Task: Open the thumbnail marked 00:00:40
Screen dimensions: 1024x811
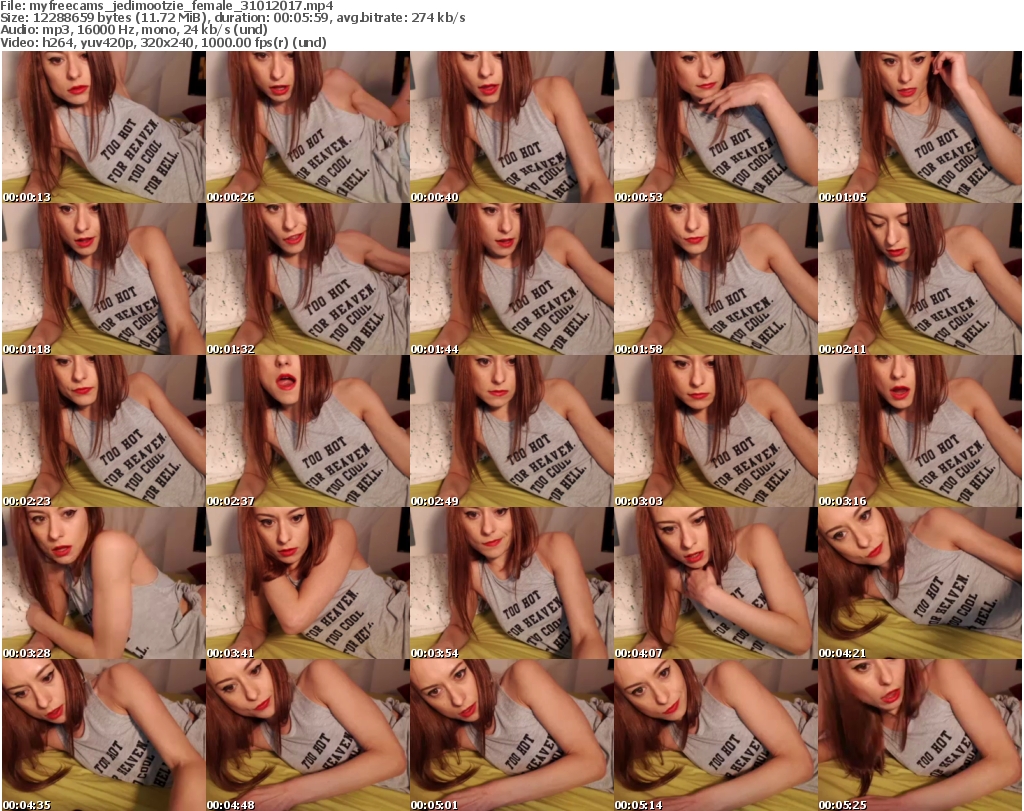Action: click(x=511, y=127)
